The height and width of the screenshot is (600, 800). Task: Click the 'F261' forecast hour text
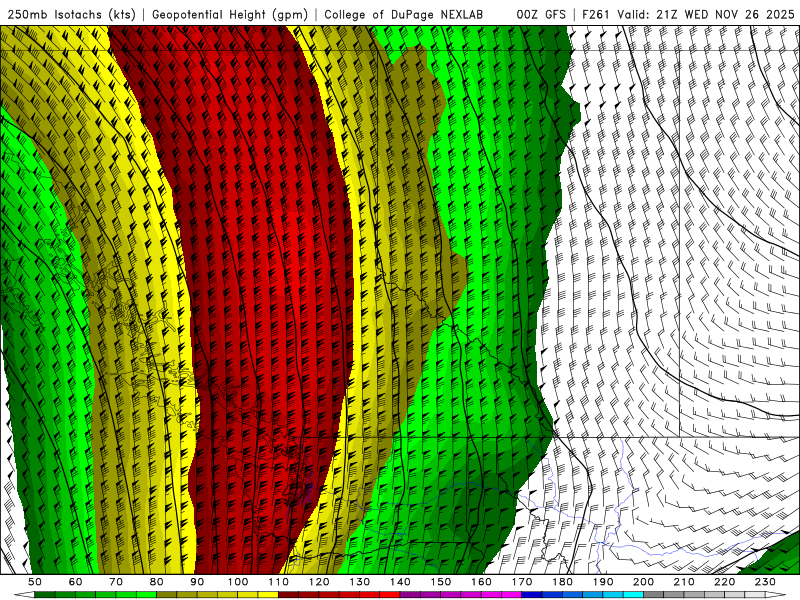[x=596, y=15]
